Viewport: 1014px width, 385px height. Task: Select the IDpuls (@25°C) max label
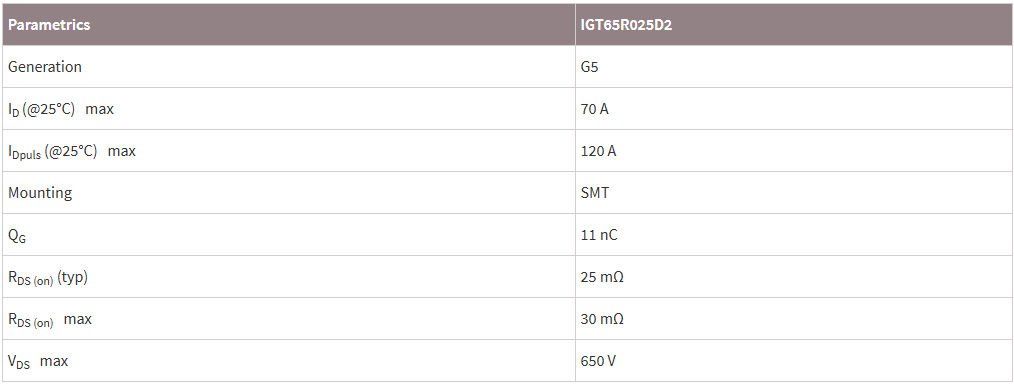(x=72, y=151)
